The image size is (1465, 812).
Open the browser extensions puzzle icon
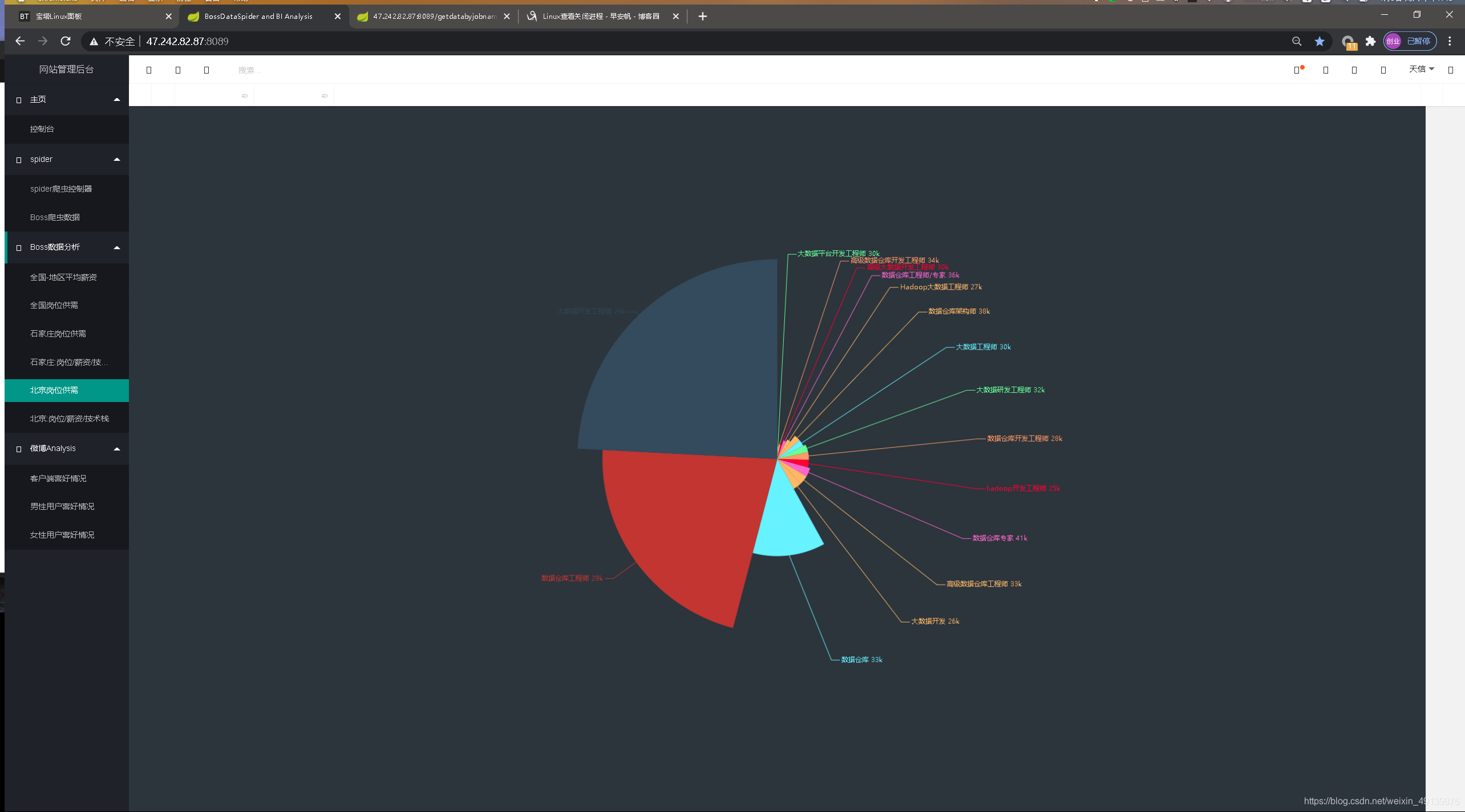pos(1370,41)
